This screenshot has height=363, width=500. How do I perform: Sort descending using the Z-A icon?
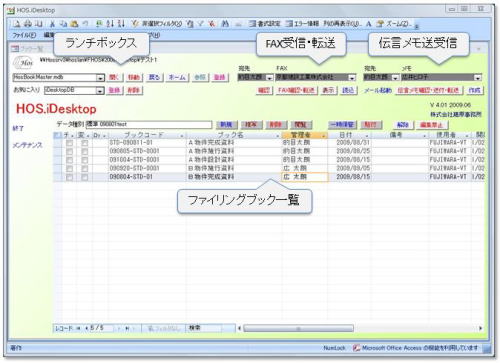coord(121,24)
